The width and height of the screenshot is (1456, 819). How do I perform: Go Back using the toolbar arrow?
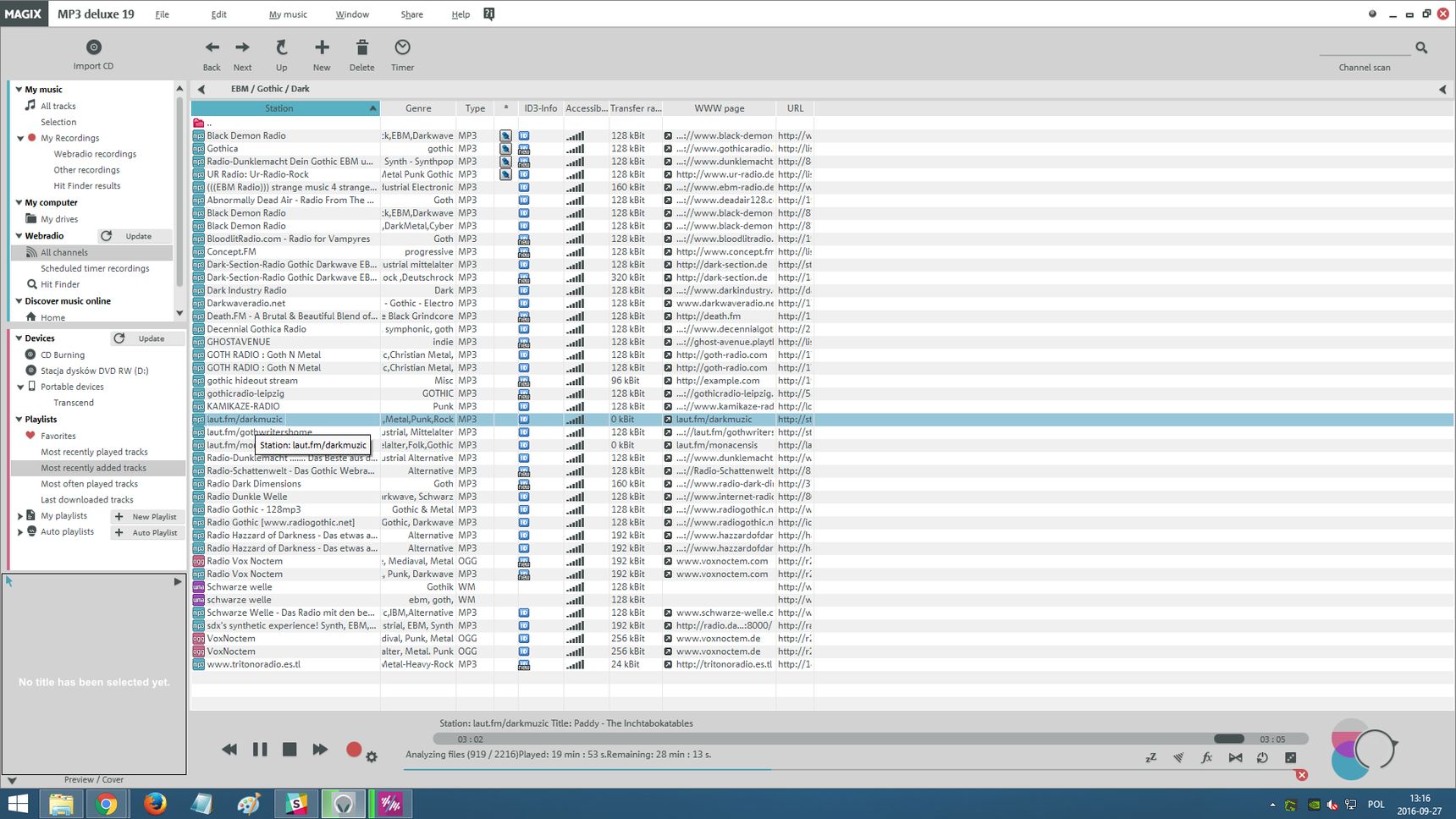click(x=212, y=47)
